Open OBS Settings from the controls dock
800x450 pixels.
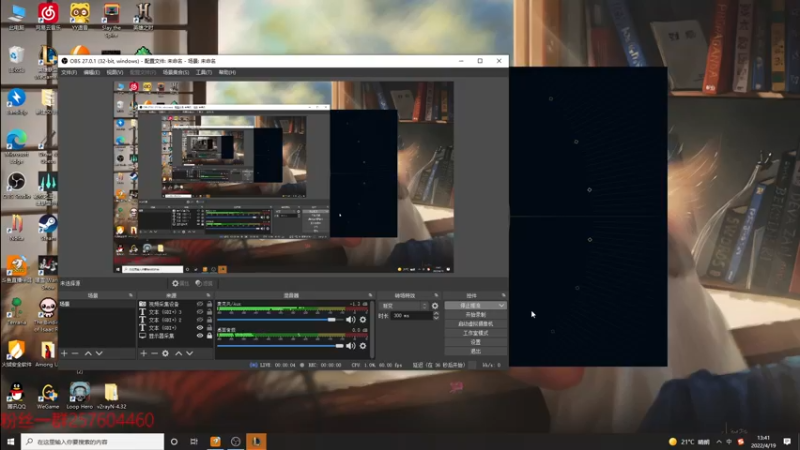(476, 342)
